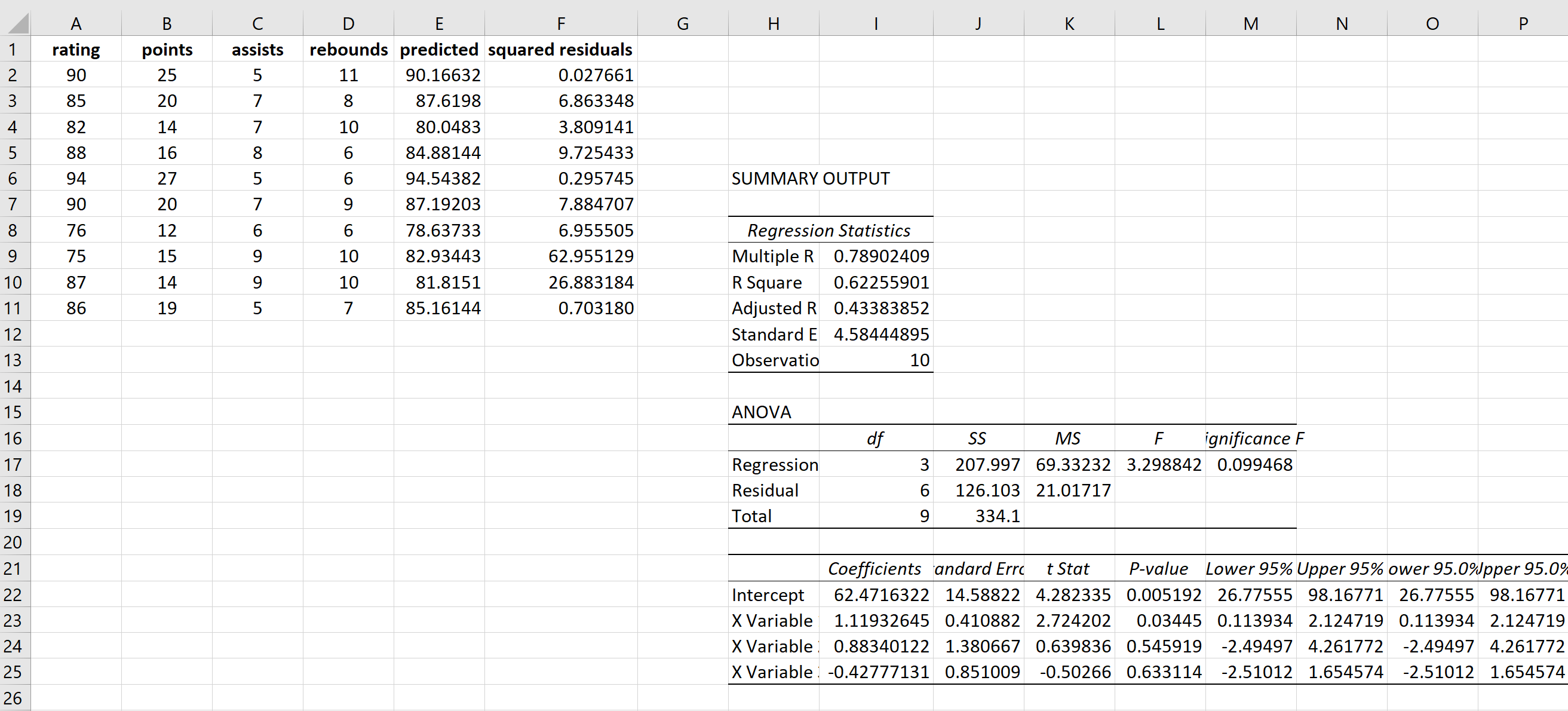1568x711 pixels.
Task: Select column H header
Action: [x=773, y=23]
